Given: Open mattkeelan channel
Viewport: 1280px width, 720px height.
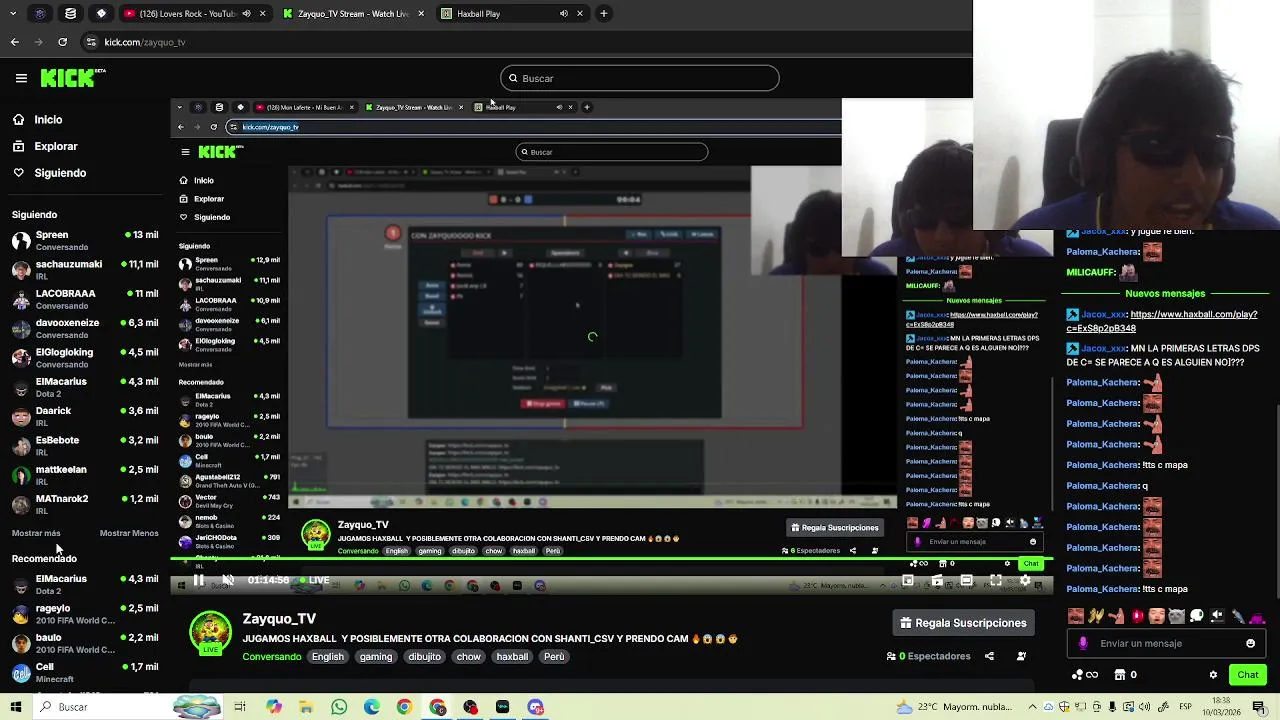Looking at the screenshot, I should [x=85, y=474].
